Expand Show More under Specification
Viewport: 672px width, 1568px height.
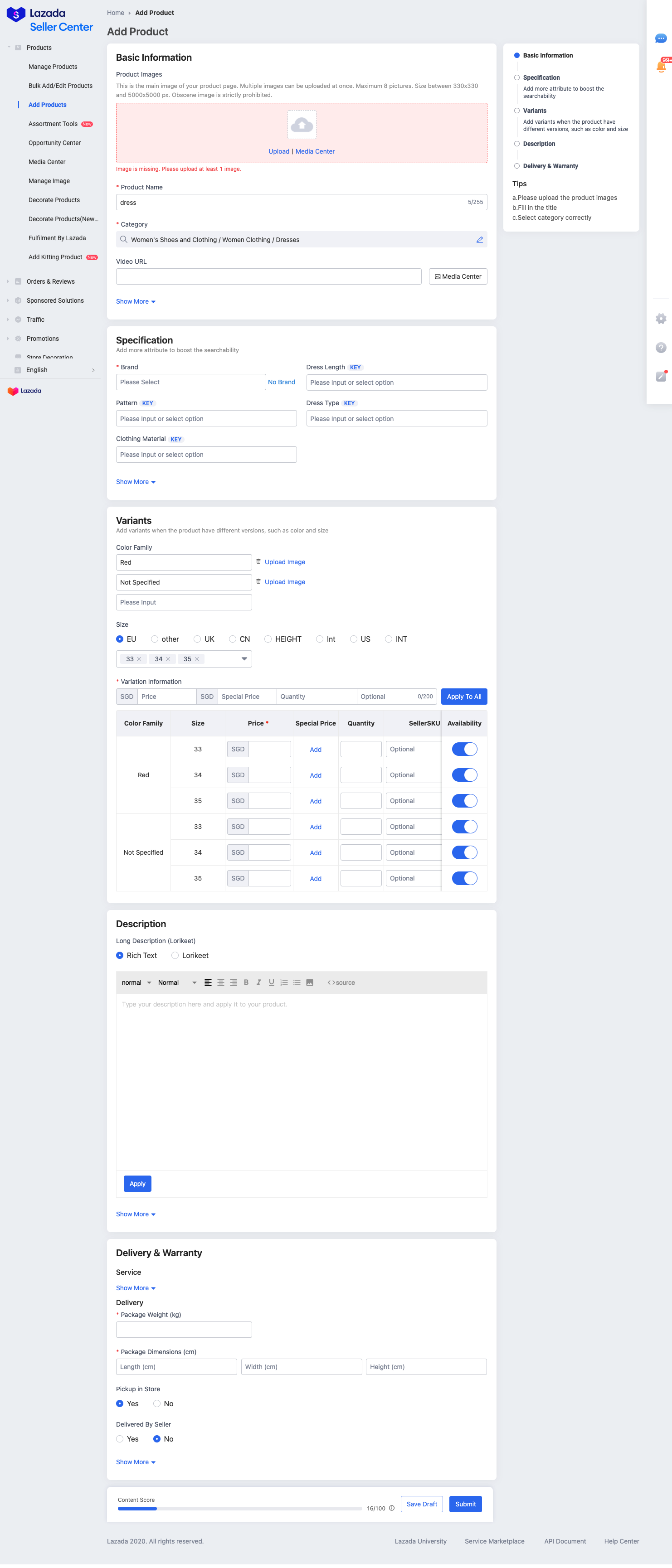click(135, 482)
